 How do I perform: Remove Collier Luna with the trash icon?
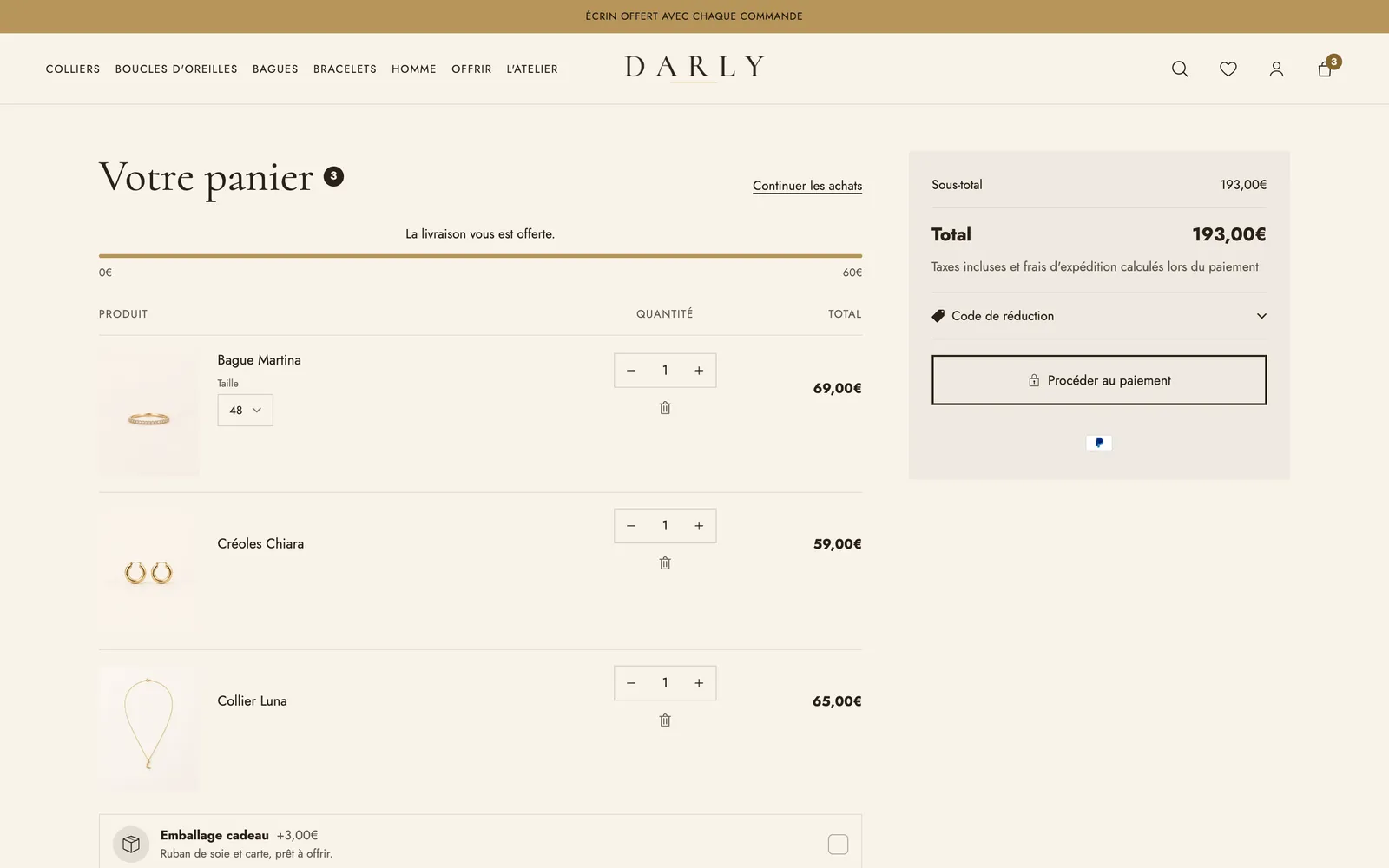[665, 720]
